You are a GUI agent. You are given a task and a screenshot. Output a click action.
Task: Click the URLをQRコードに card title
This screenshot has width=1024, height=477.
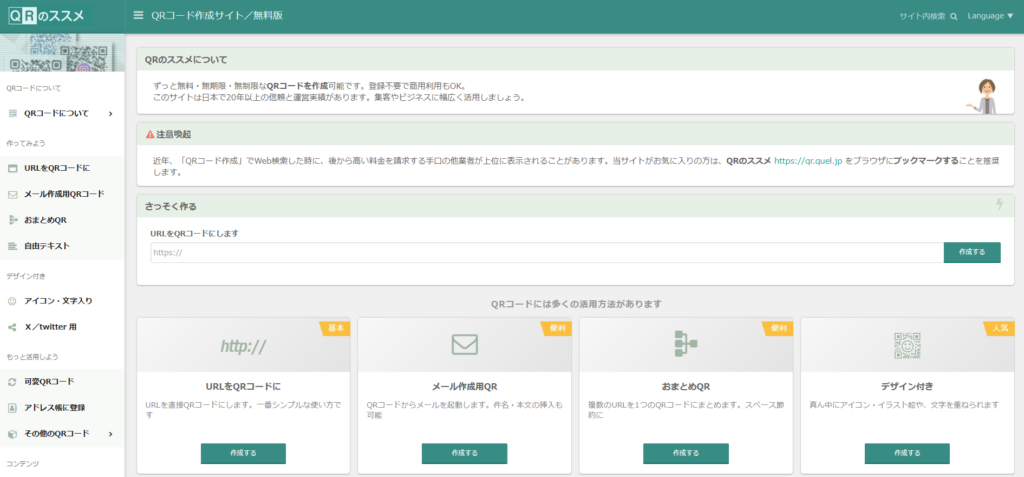click(x=243, y=386)
